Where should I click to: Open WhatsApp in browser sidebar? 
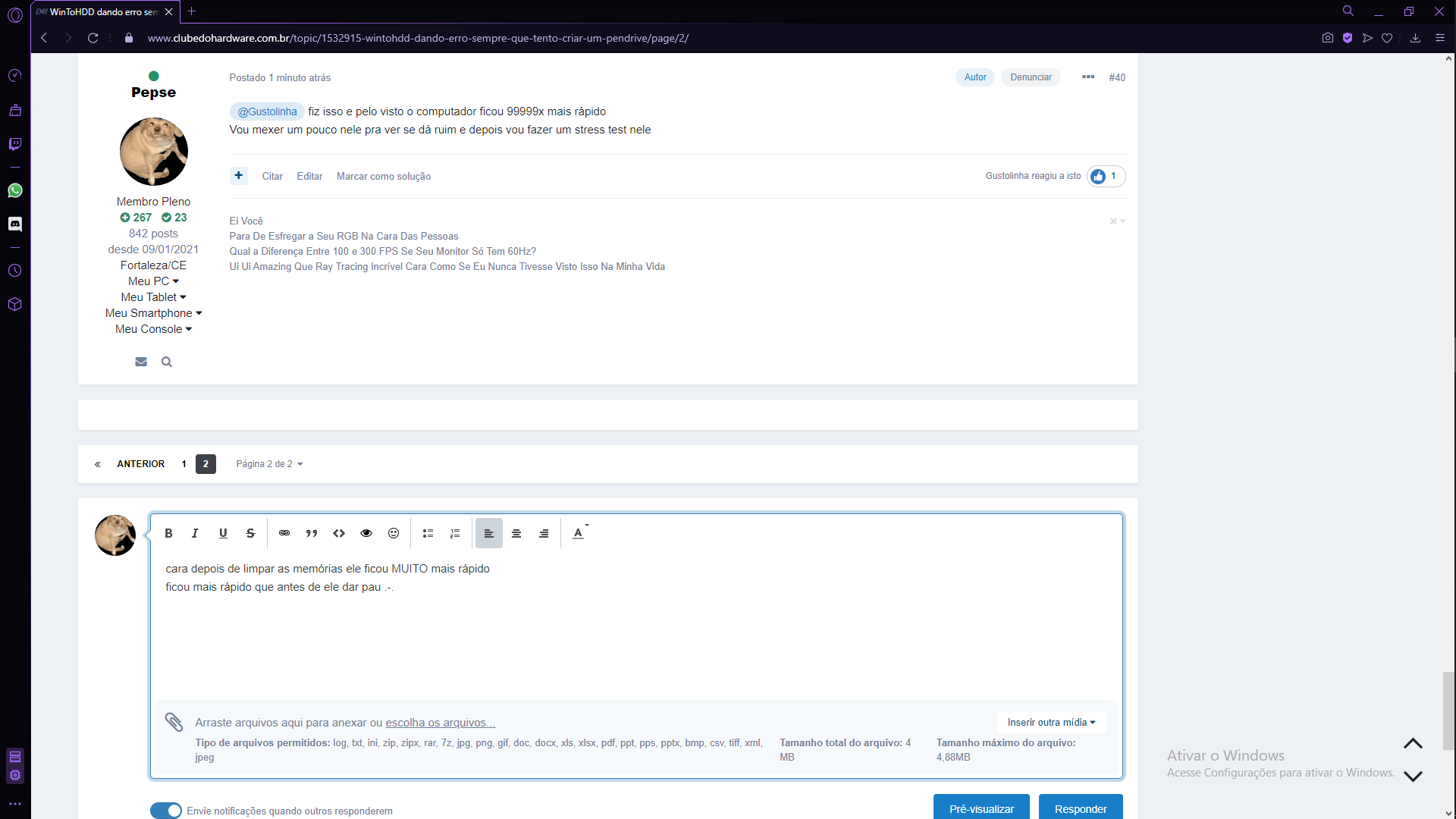(15, 190)
